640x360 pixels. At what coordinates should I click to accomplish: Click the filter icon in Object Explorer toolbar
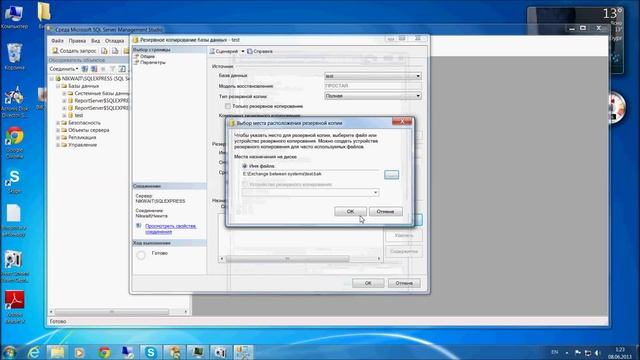pos(113,69)
